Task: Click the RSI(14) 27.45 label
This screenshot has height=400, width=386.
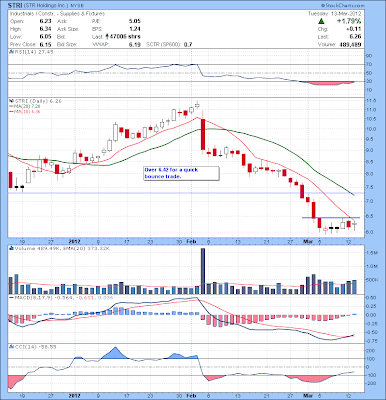Action: point(33,52)
